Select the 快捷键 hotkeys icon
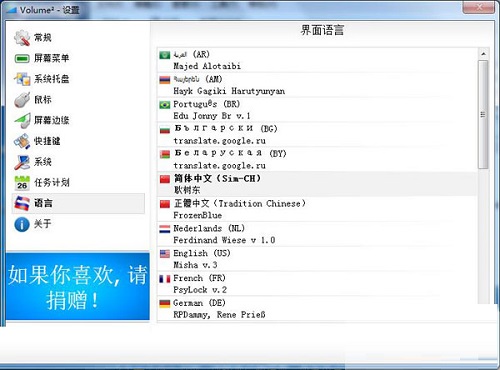This screenshot has height=370, width=500. tap(22, 141)
